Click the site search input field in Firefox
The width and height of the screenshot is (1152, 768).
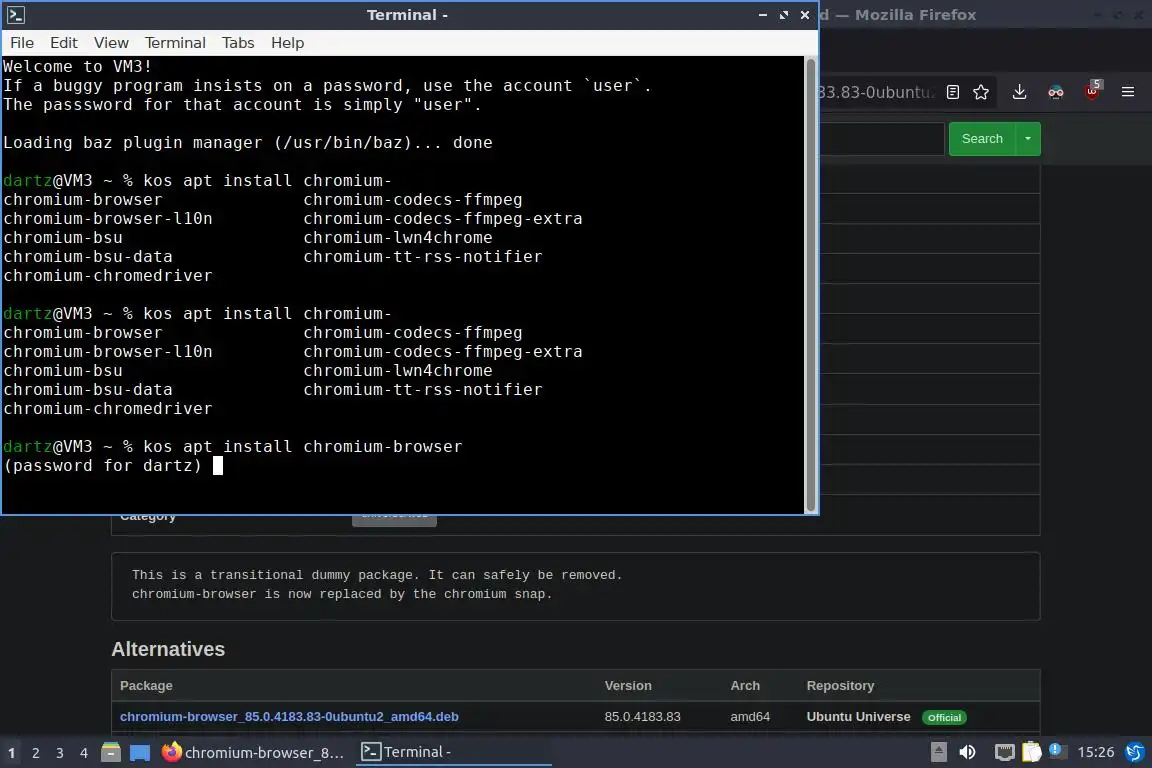882,139
